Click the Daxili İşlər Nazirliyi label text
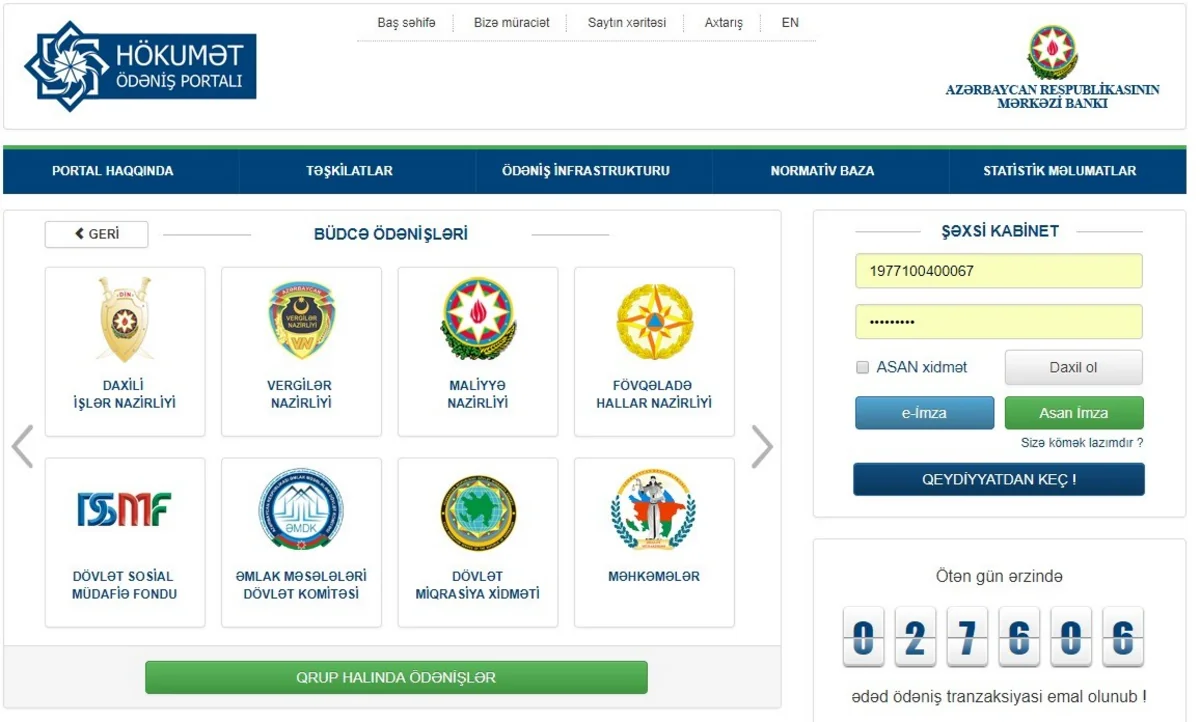Screen dimensions: 1200x722 point(125,394)
